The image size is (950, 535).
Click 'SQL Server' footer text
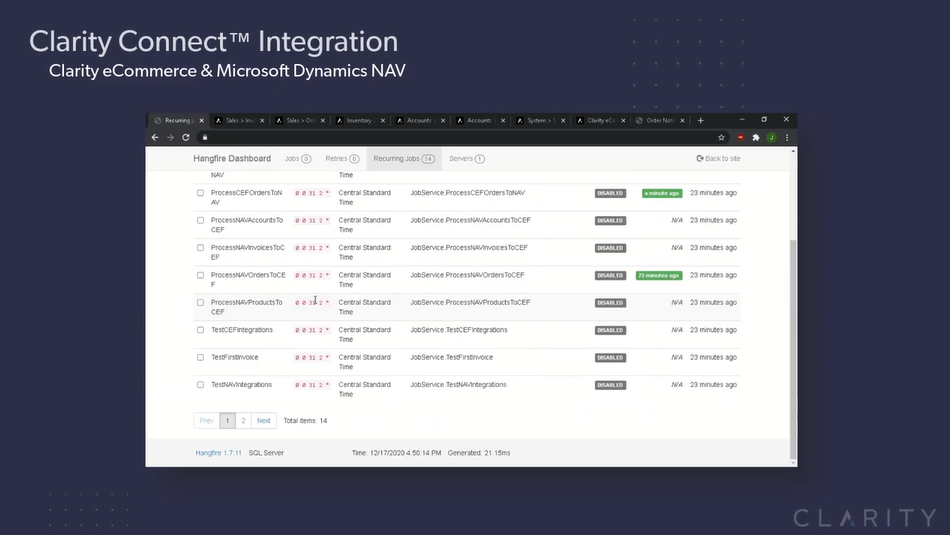point(266,453)
